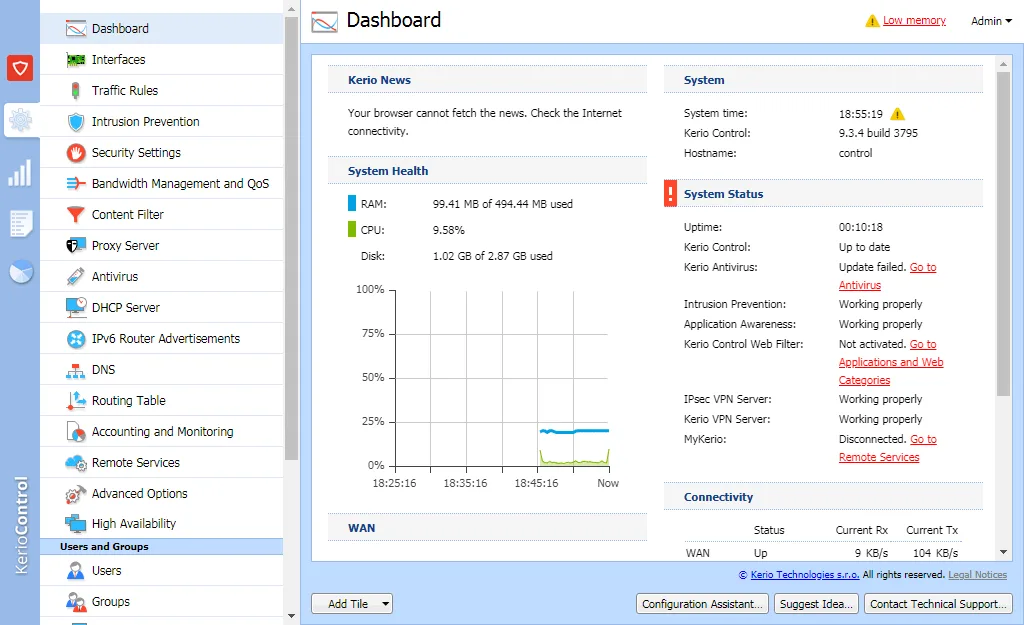Click the Interfaces network card icon

76,60
